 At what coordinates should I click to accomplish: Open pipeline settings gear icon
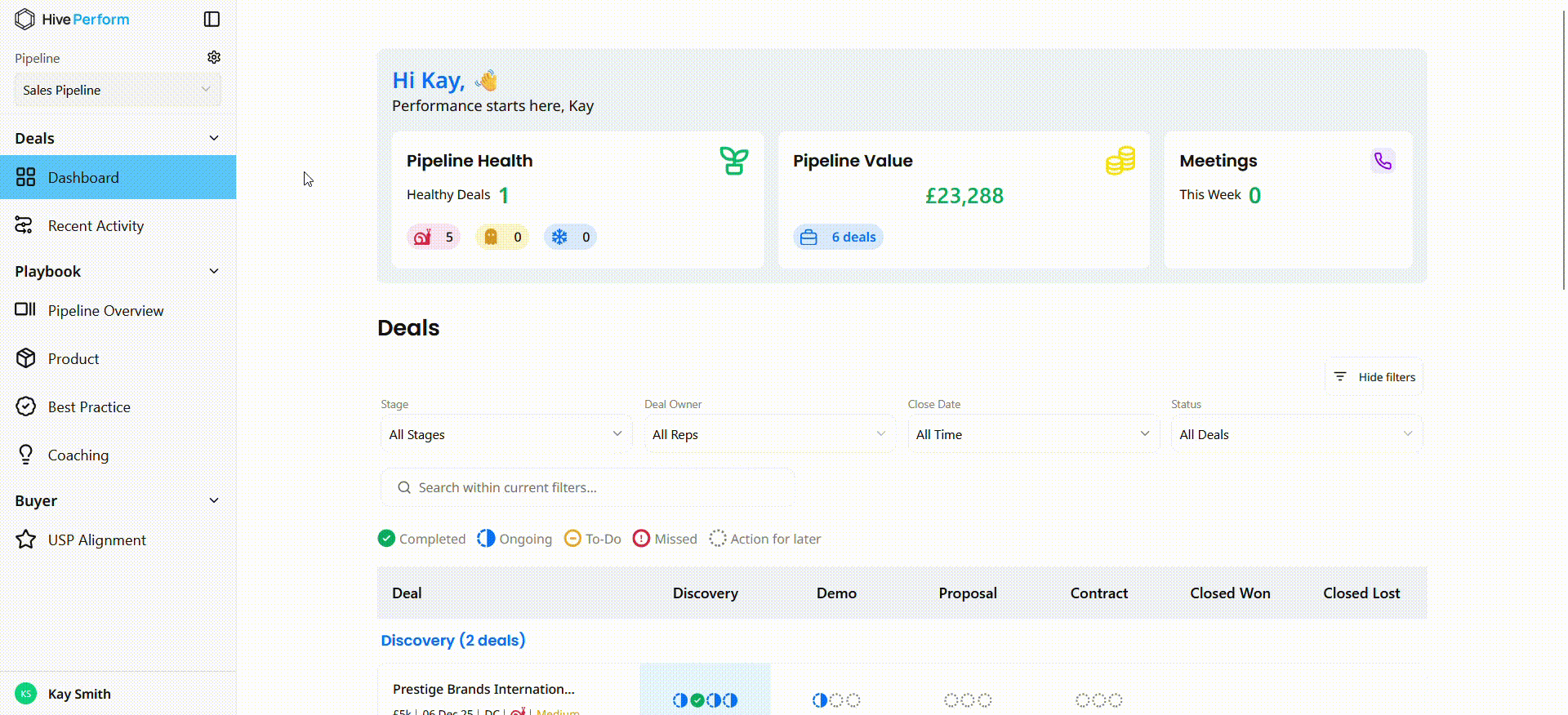(214, 57)
